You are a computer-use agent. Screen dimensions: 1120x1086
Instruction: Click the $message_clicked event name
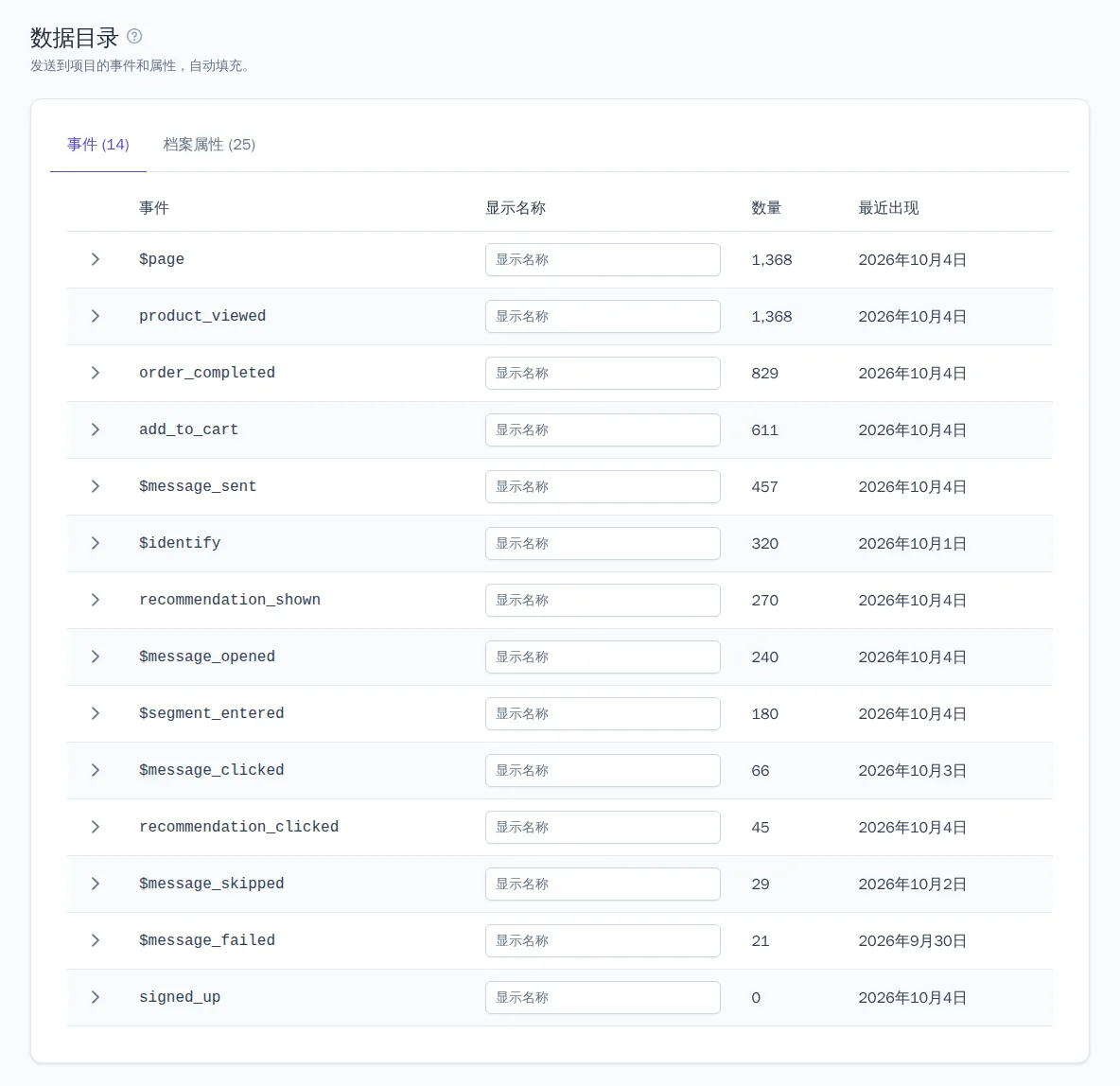pos(212,770)
